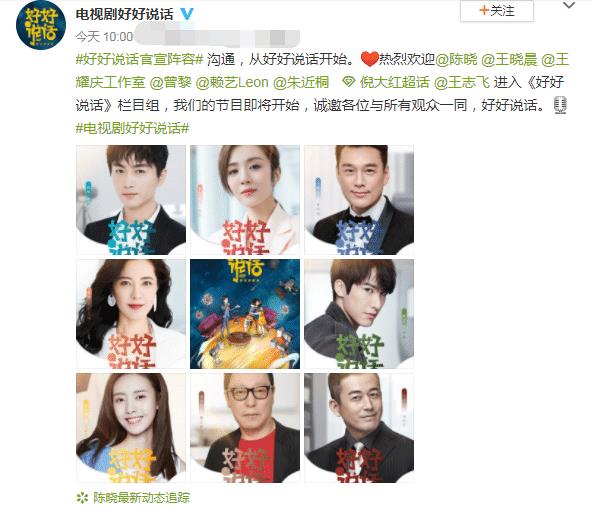Open 陈晓最新动态追踪 link
592x508 pixels.
point(142,498)
